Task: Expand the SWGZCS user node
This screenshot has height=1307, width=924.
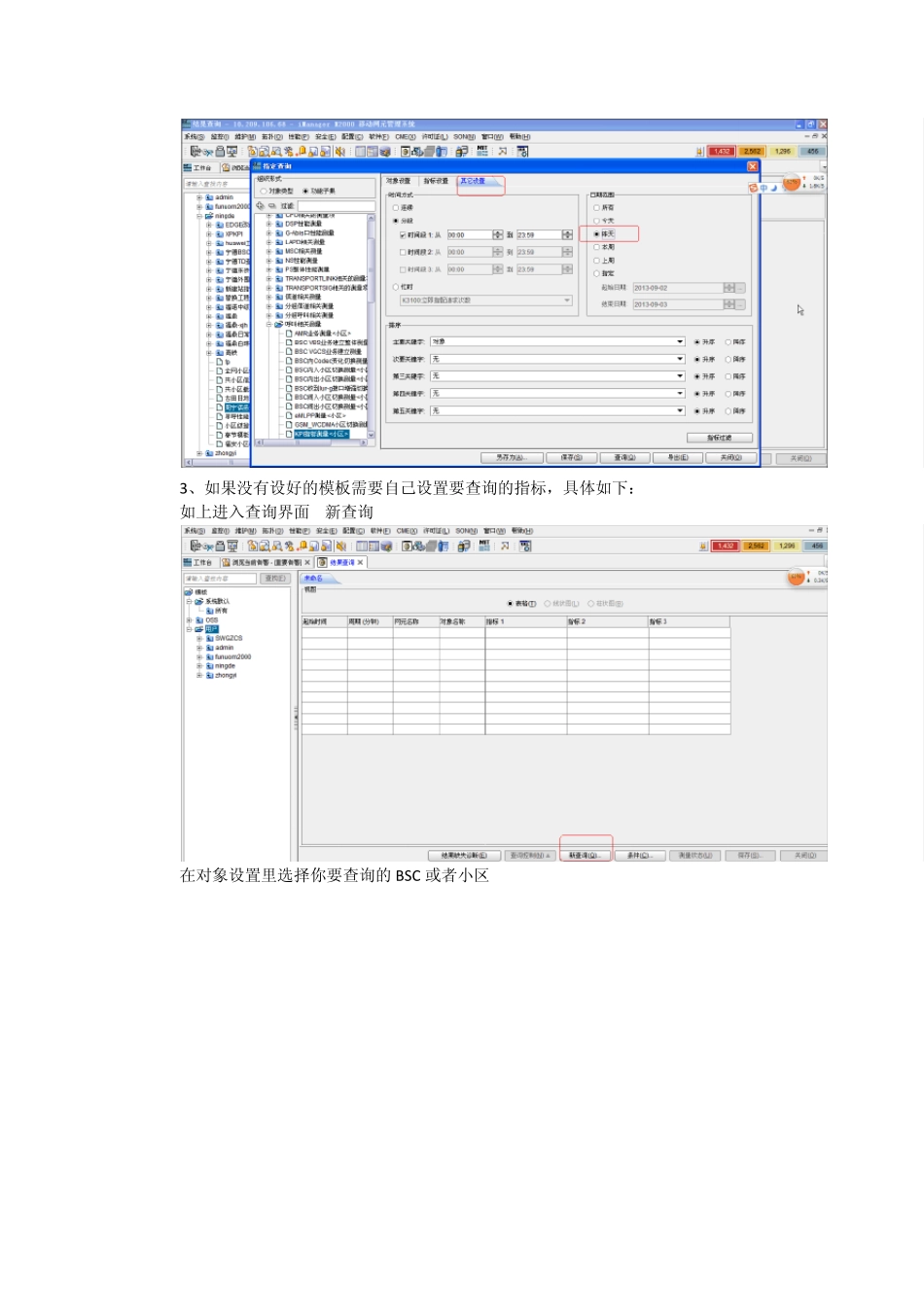Action: [199, 638]
